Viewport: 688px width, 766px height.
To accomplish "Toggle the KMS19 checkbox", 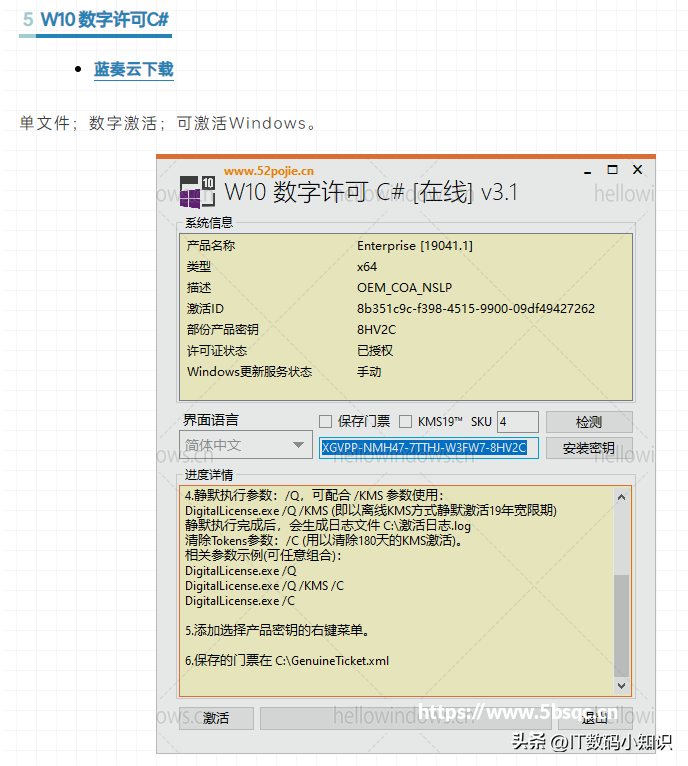I will 406,421.
